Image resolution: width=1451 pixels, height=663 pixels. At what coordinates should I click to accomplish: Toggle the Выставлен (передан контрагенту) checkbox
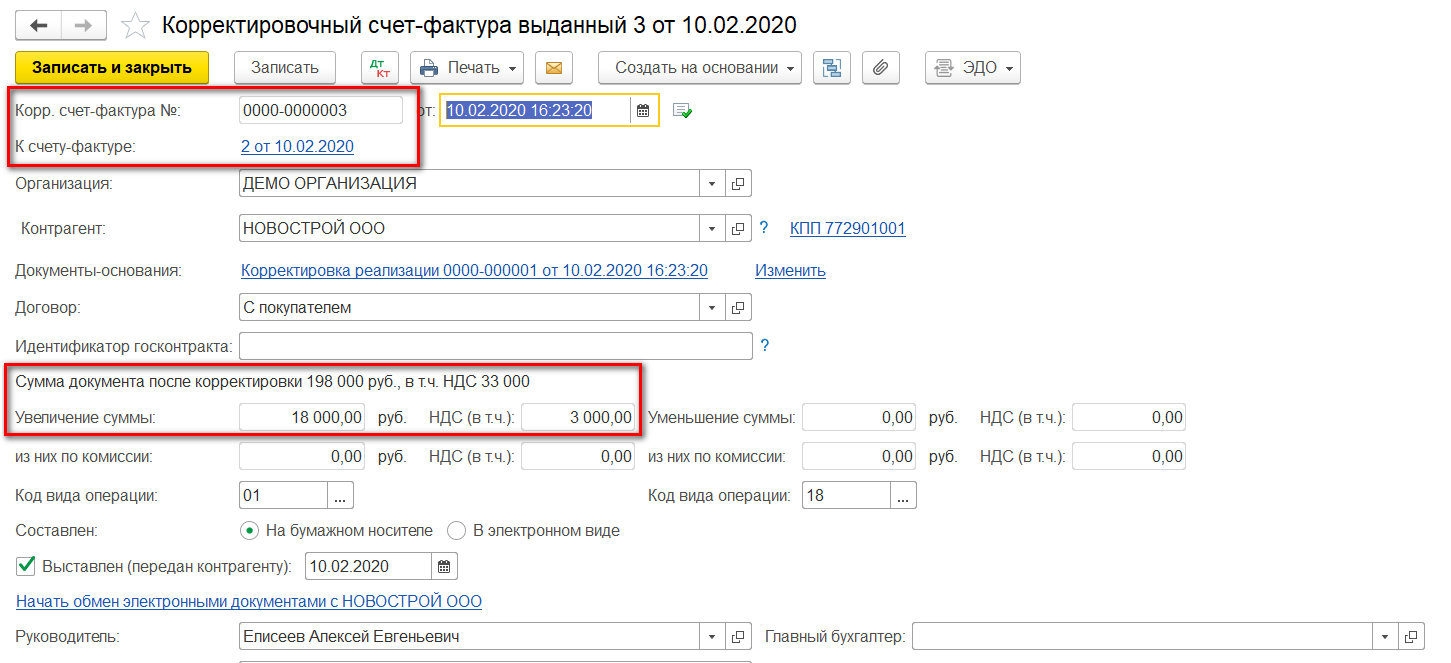pos(27,566)
